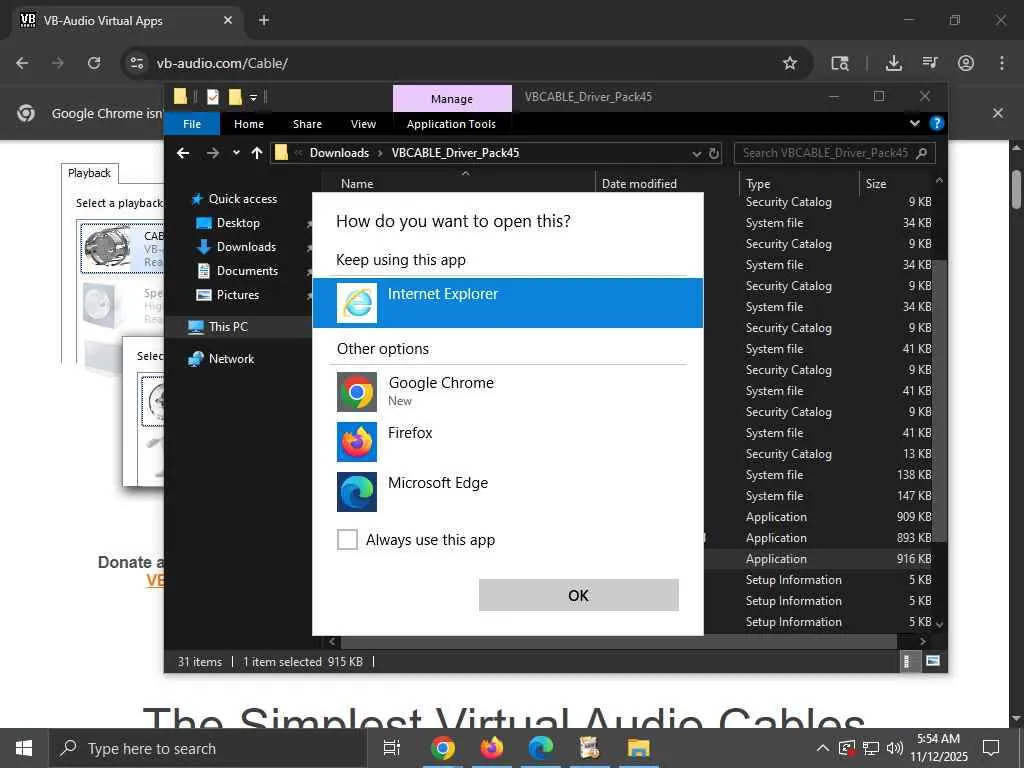Image resolution: width=1024 pixels, height=768 pixels.
Task: Sort files by Date modified column
Action: tap(639, 184)
